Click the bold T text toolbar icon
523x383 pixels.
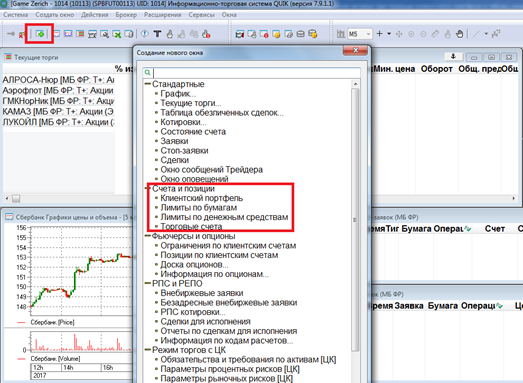(x=157, y=34)
